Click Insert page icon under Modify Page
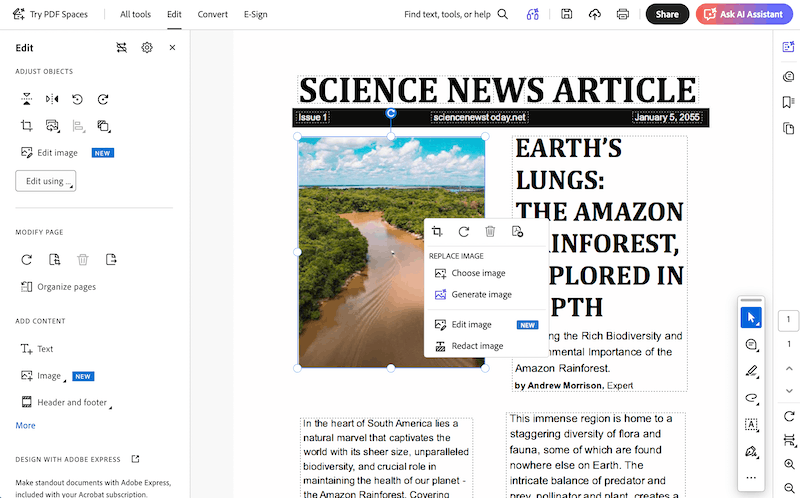Screen dimensions: 800x498 click(55, 260)
